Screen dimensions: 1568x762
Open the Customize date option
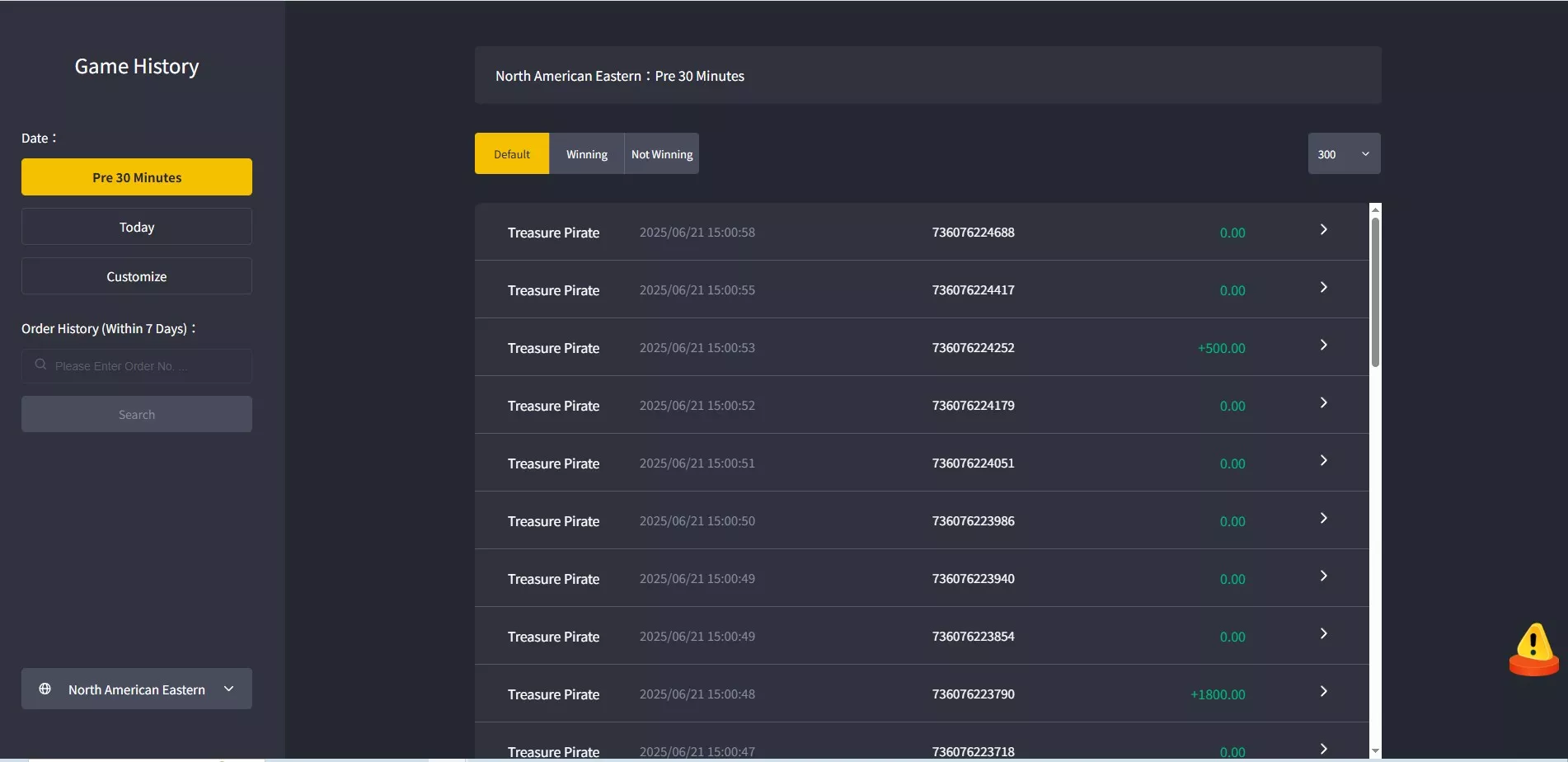pos(137,276)
